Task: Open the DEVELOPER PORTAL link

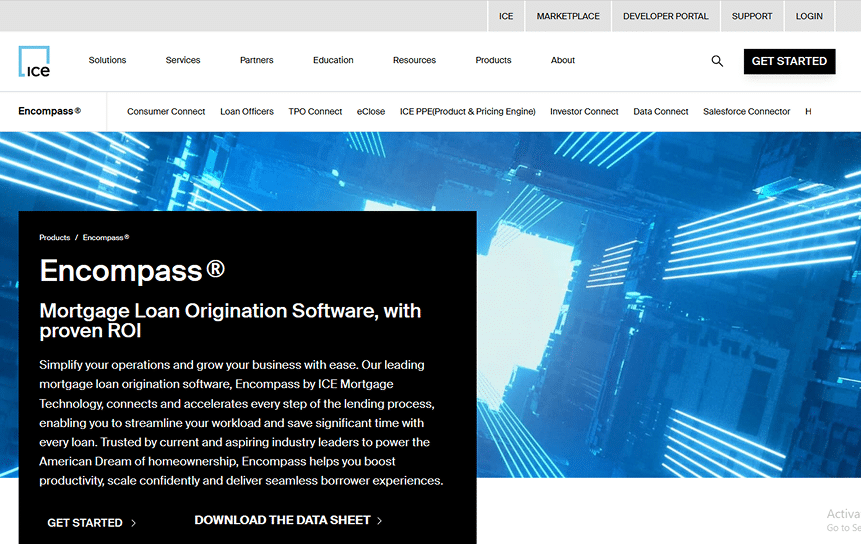Action: pyautogui.click(x=666, y=16)
